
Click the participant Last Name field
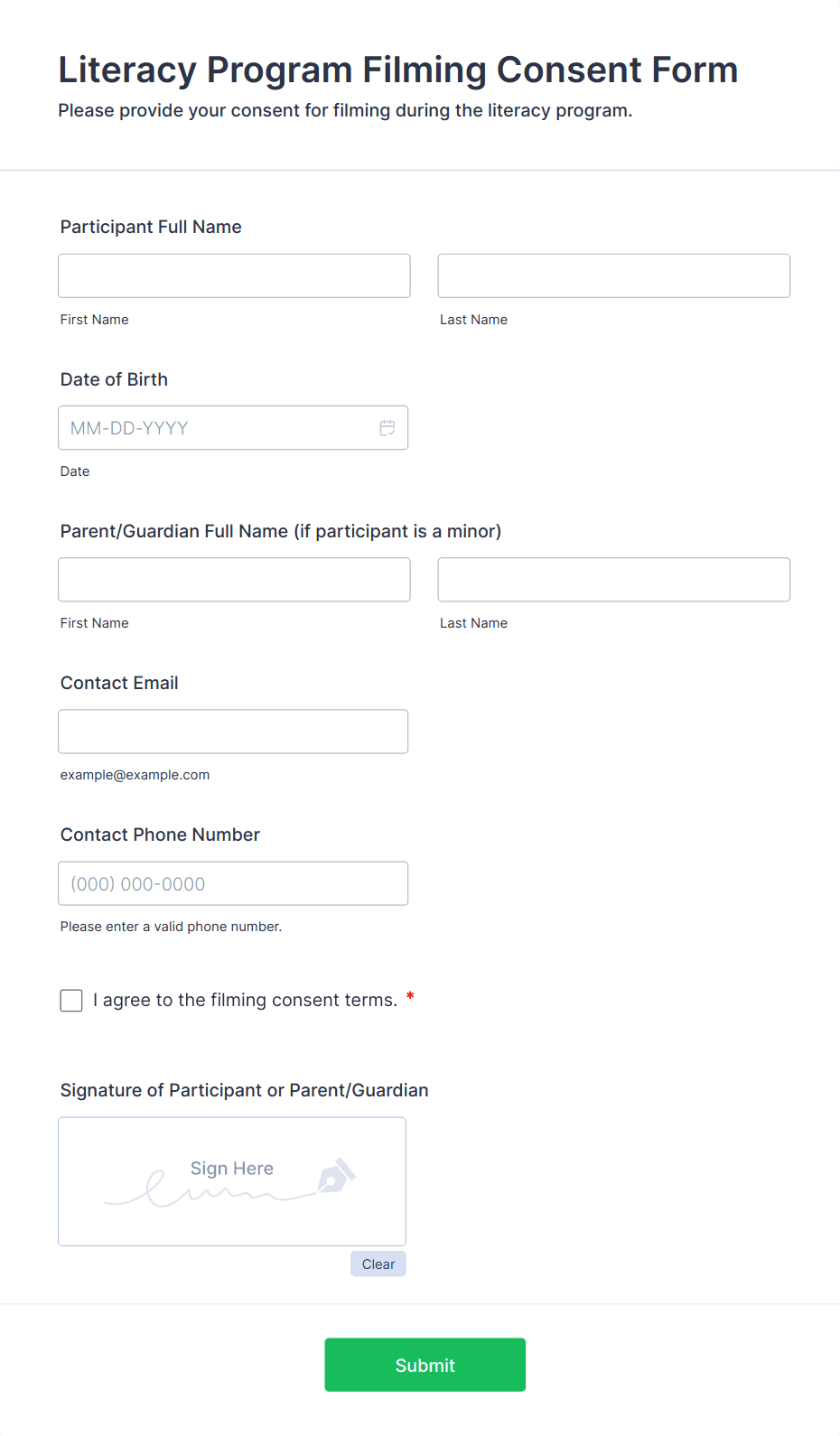click(x=613, y=276)
